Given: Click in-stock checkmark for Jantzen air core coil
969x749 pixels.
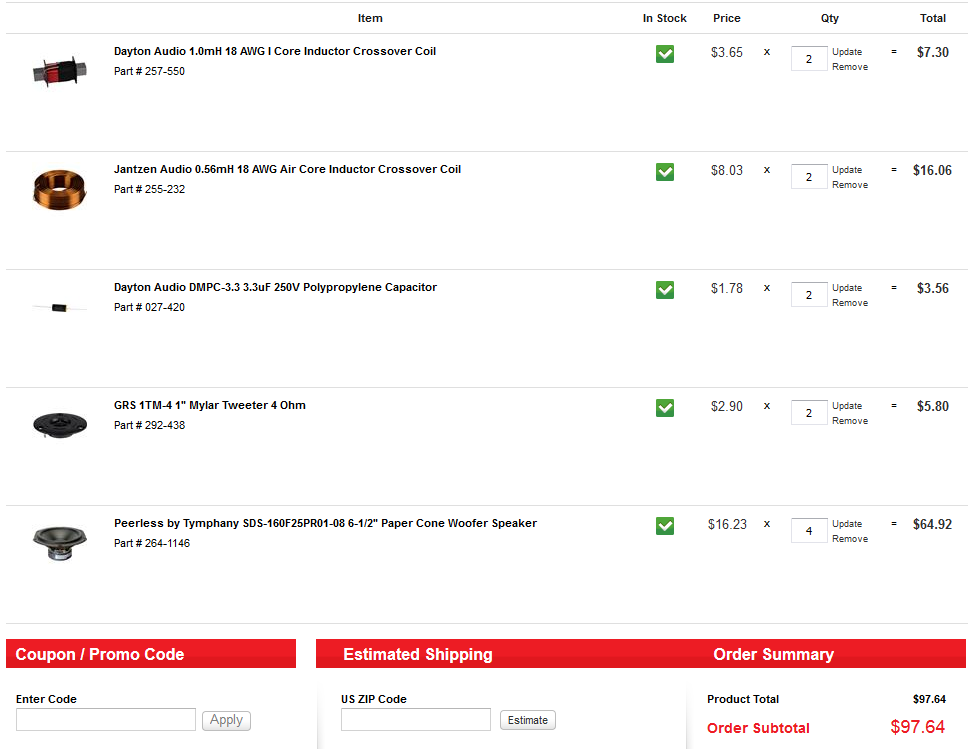Looking at the screenshot, I should tap(665, 172).
